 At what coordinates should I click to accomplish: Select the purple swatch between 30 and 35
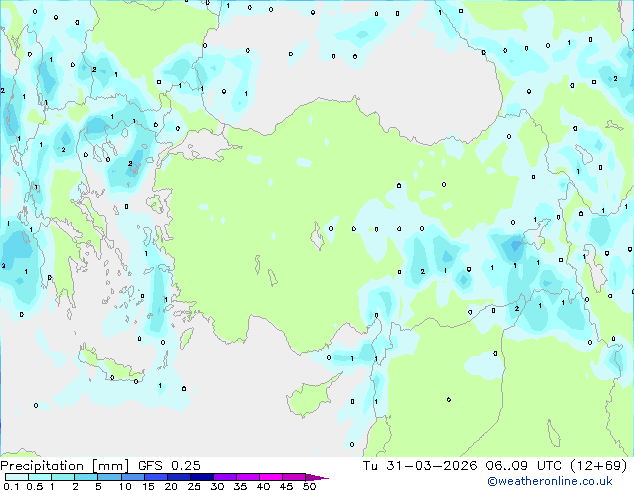tap(224, 477)
